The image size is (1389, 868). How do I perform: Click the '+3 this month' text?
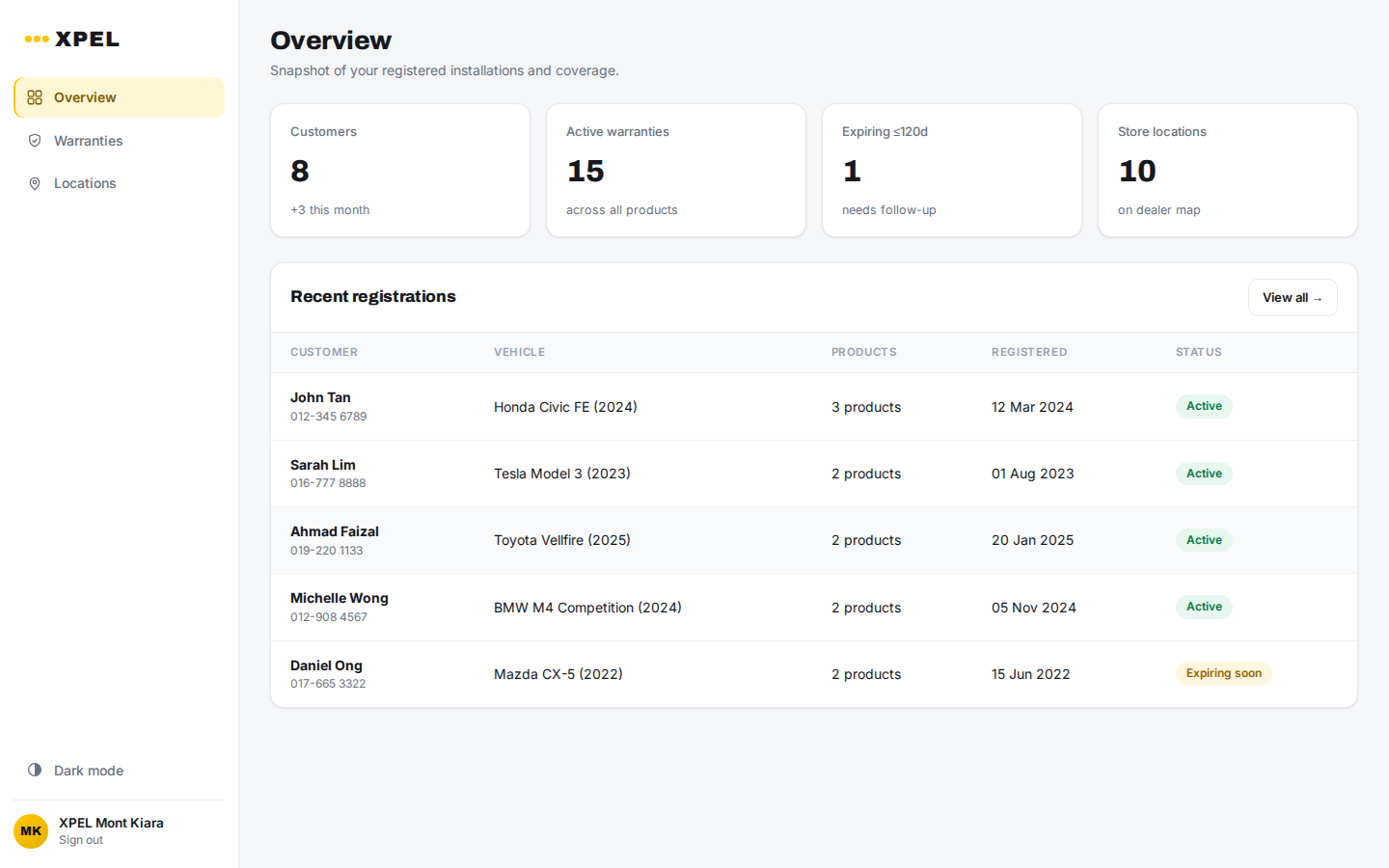coord(330,210)
